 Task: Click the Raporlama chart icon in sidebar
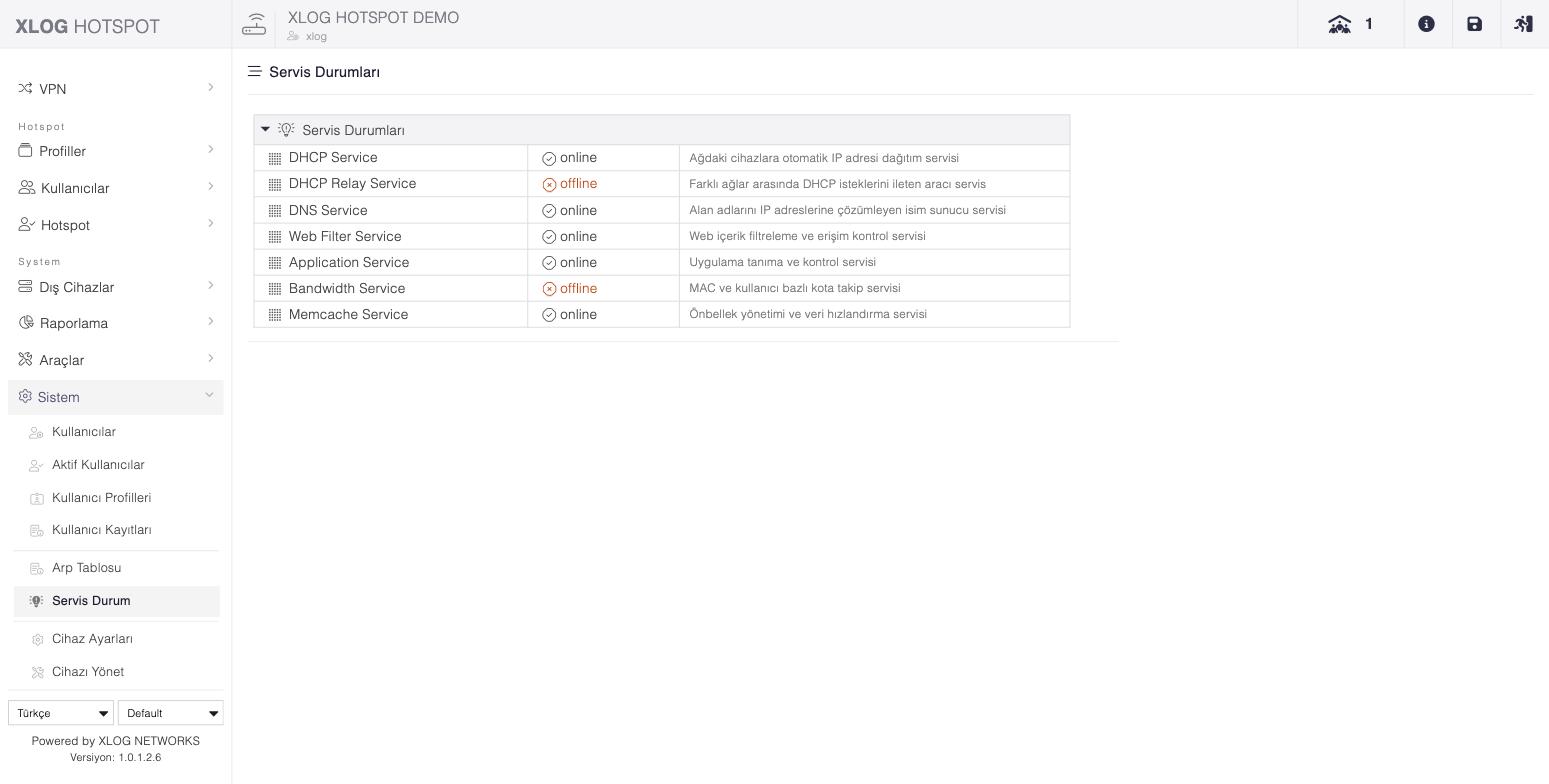[x=26, y=323]
